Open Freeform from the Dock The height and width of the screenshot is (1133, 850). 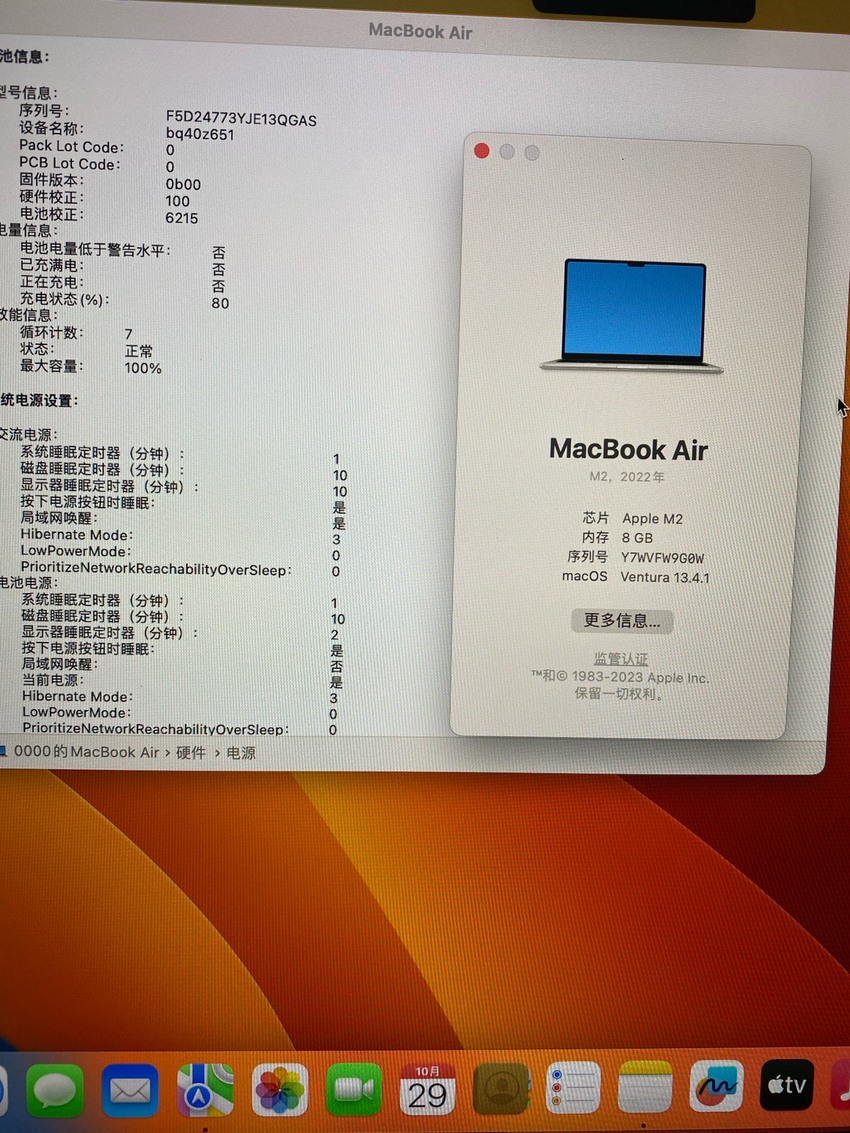[716, 1086]
